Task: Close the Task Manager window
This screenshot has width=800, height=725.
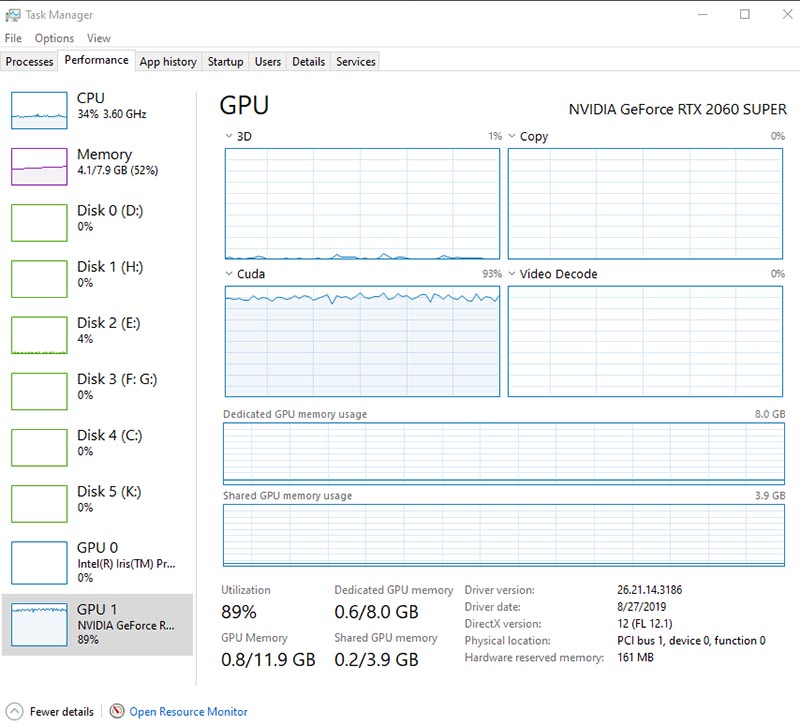Action: (788, 14)
